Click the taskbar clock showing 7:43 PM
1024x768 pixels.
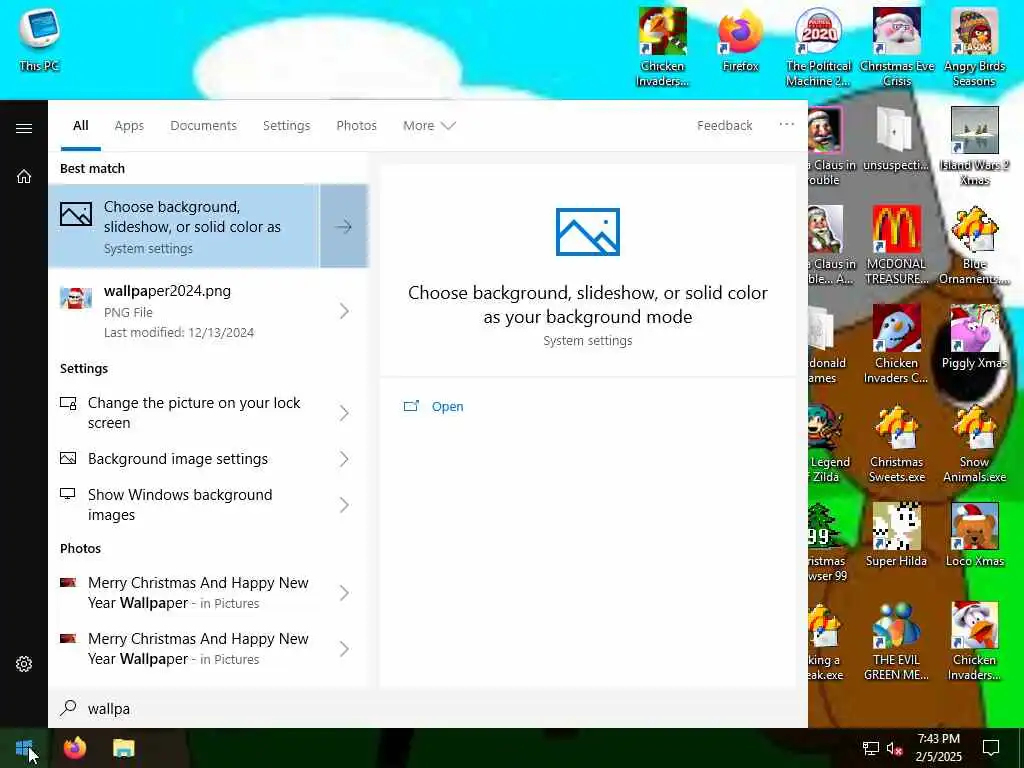(938, 748)
